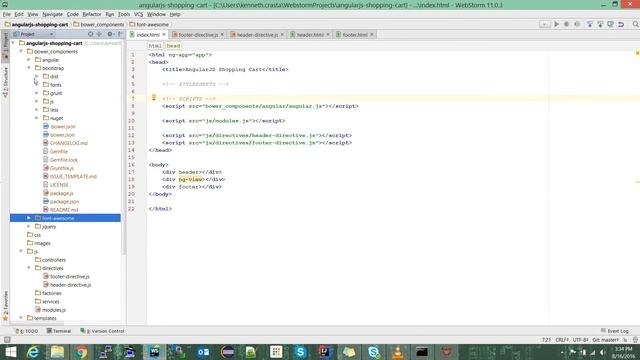Collapse the directives folder
This screenshot has height=360, width=640.
pos(29,268)
